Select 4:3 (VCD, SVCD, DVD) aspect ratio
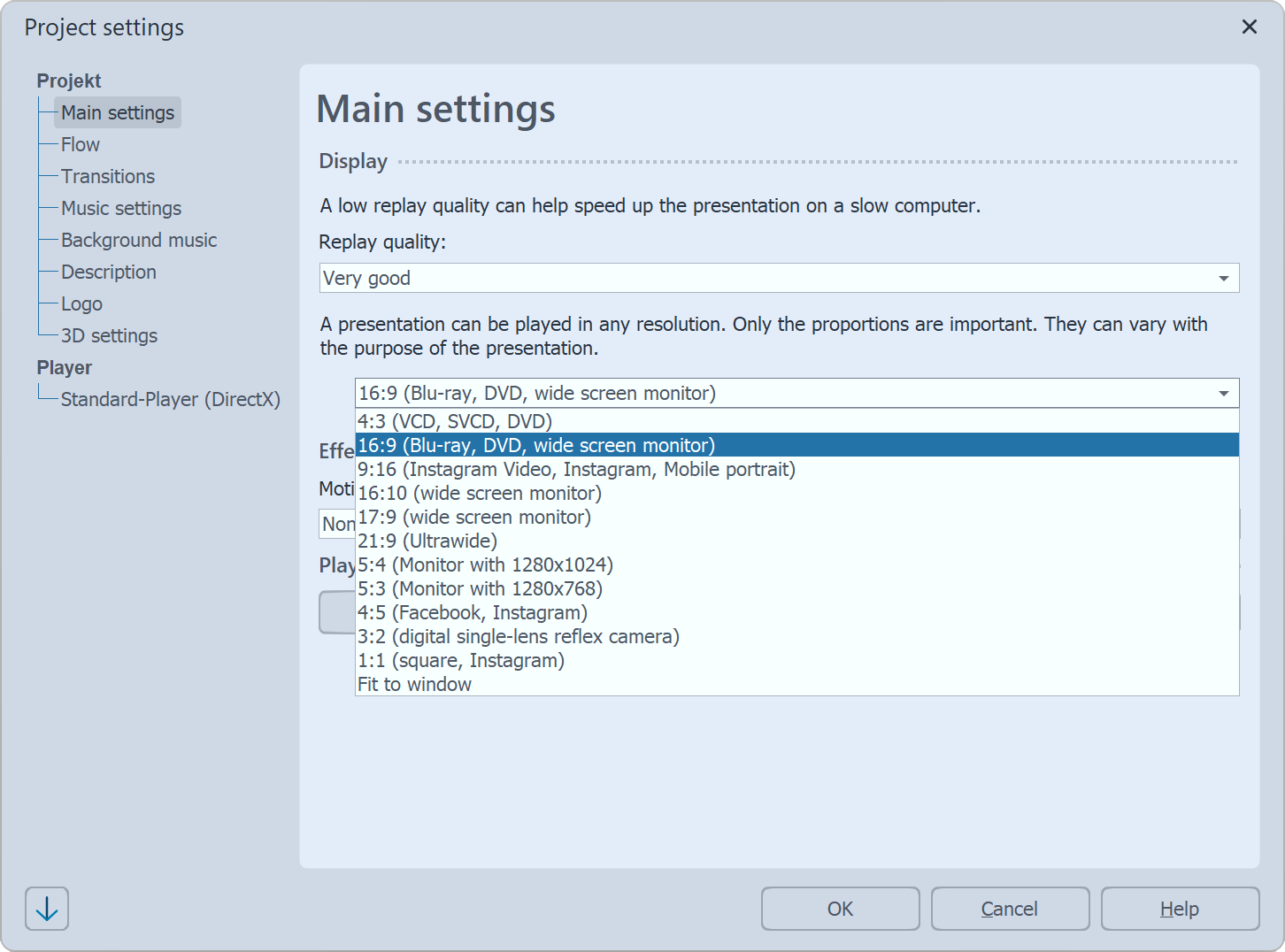This screenshot has height=952, width=1285. 454,421
